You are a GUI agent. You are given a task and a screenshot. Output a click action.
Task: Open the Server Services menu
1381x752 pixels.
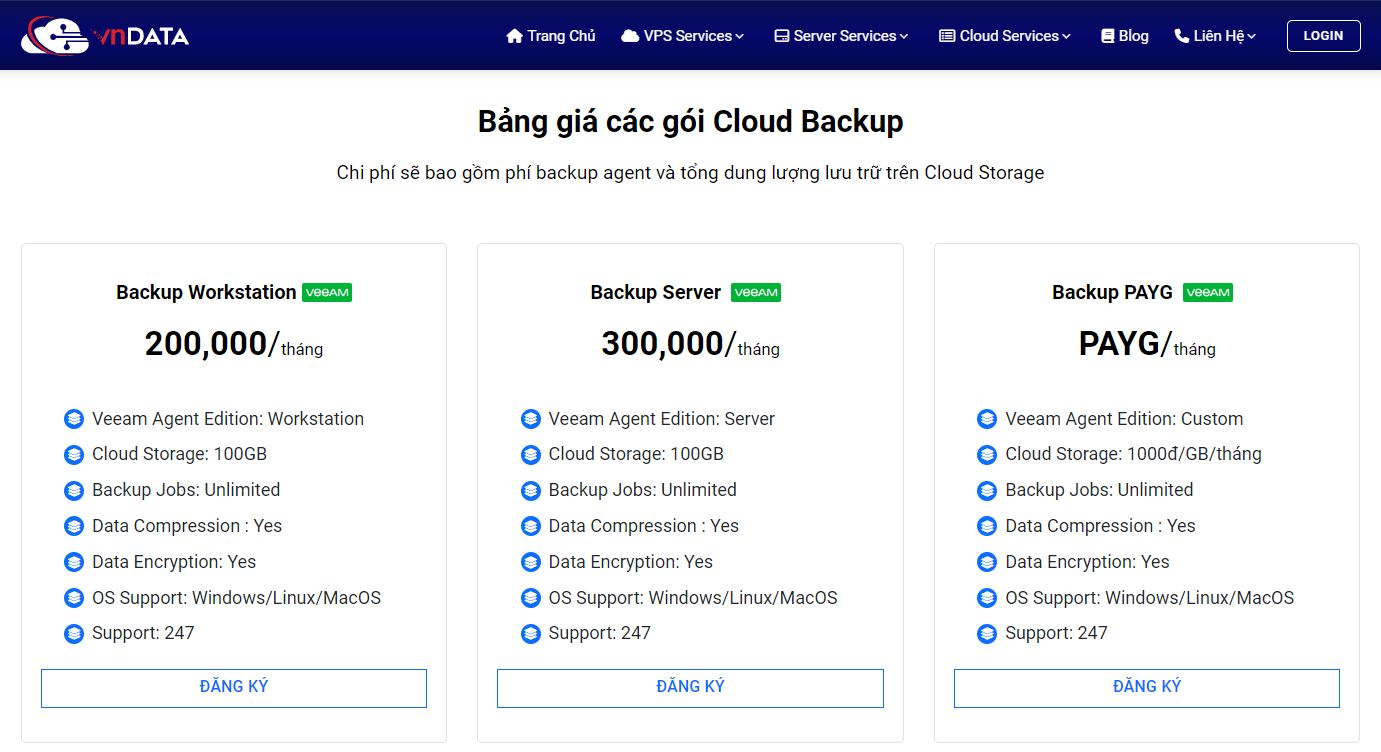pyautogui.click(x=842, y=36)
